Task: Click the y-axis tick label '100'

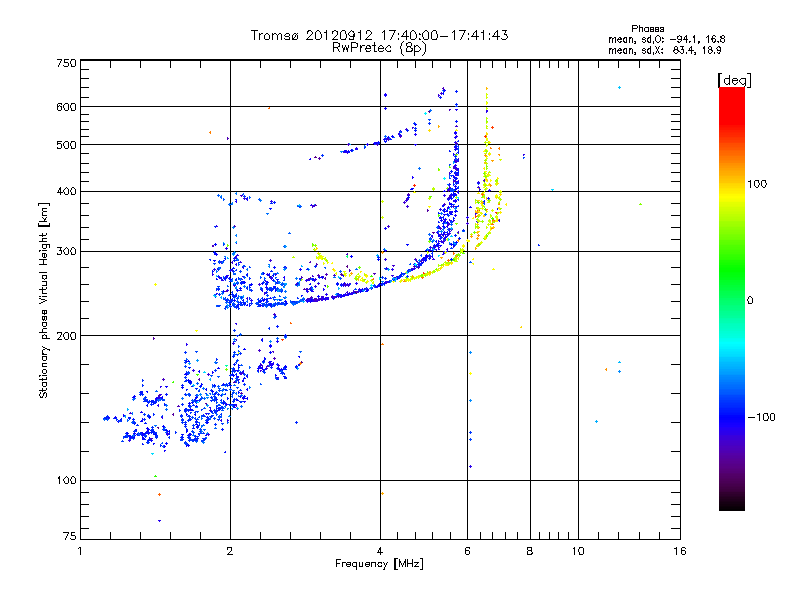Action: click(x=66, y=481)
